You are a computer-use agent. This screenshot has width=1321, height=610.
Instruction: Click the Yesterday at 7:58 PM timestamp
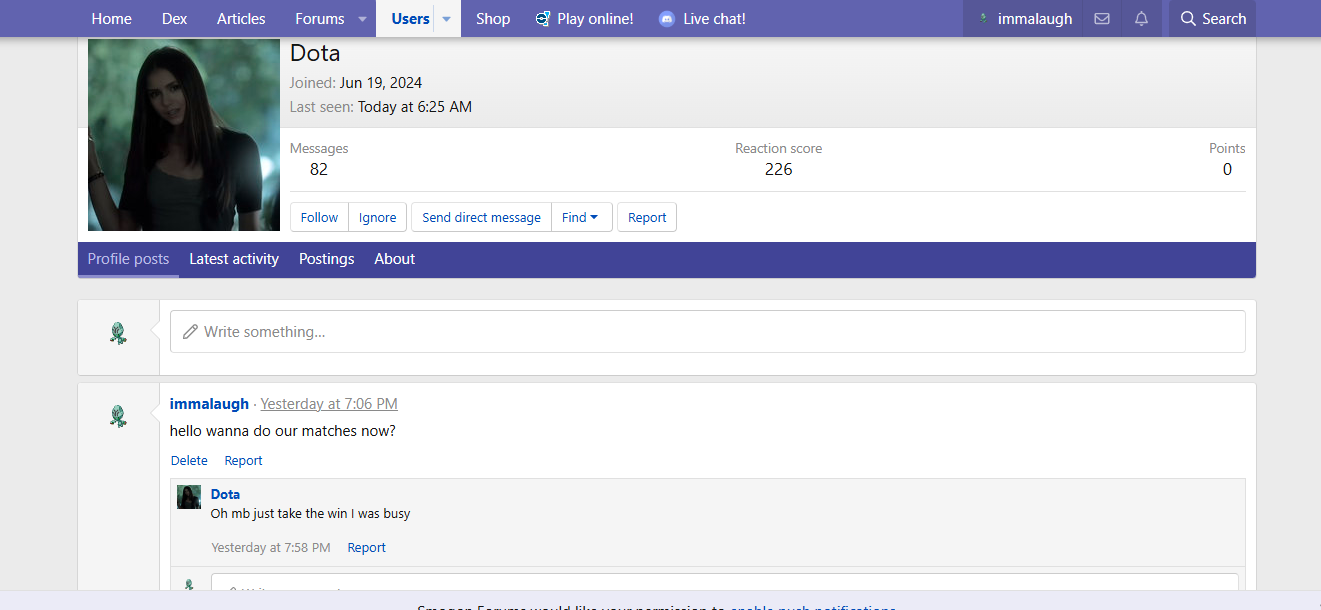pyautogui.click(x=271, y=548)
